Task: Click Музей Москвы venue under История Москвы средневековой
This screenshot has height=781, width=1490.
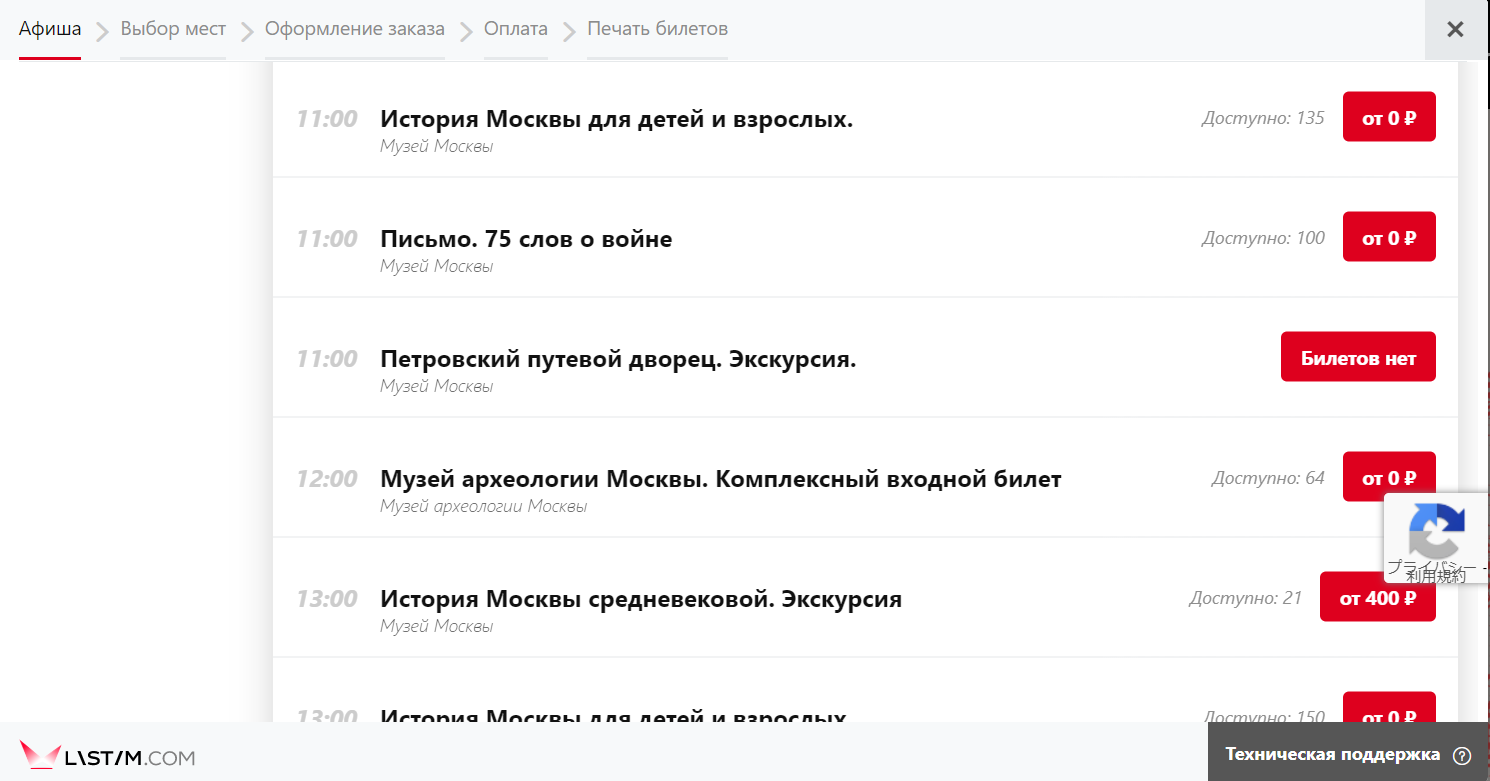Action: point(436,626)
